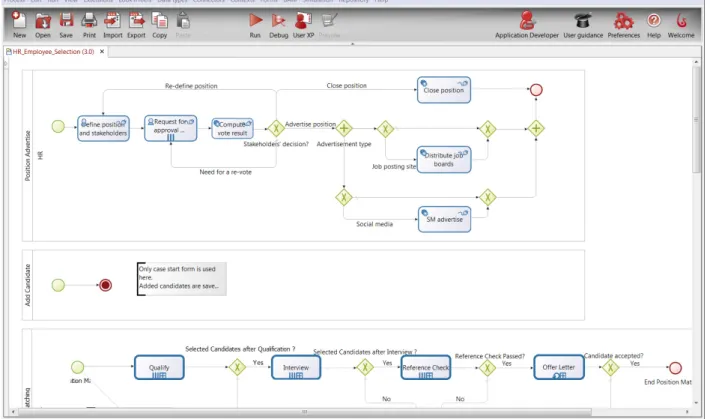Screen dimensions: 710x419
Task: Click the Need for a re-vote label
Action: coord(225,172)
